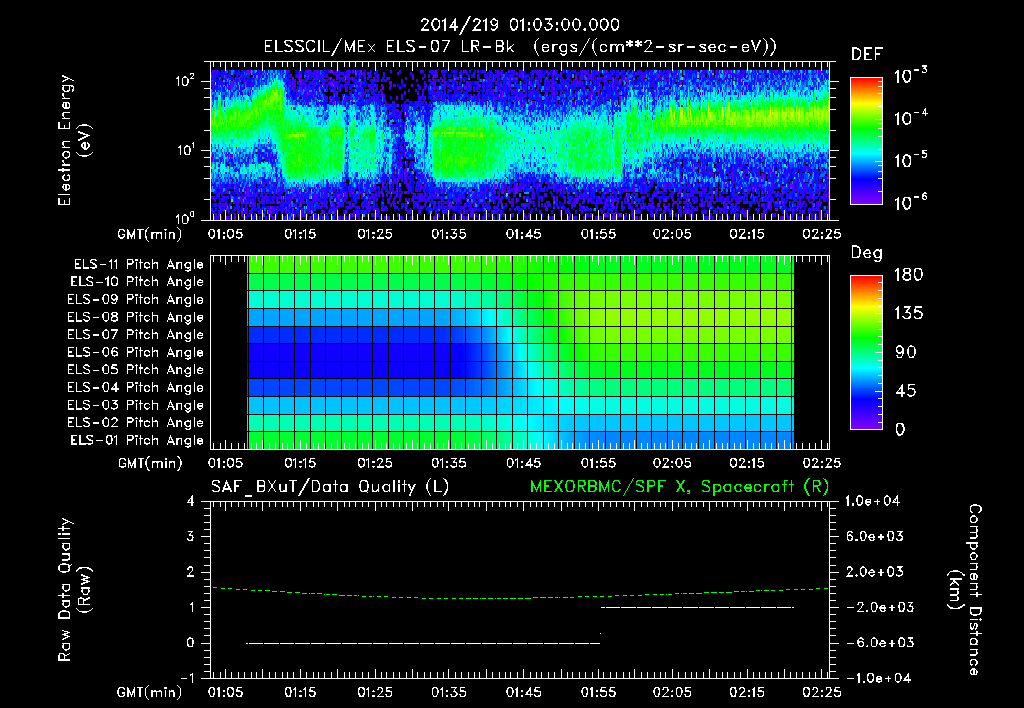Click the 180 value on Deg scale
The width and height of the screenshot is (1024, 708).
[x=908, y=275]
